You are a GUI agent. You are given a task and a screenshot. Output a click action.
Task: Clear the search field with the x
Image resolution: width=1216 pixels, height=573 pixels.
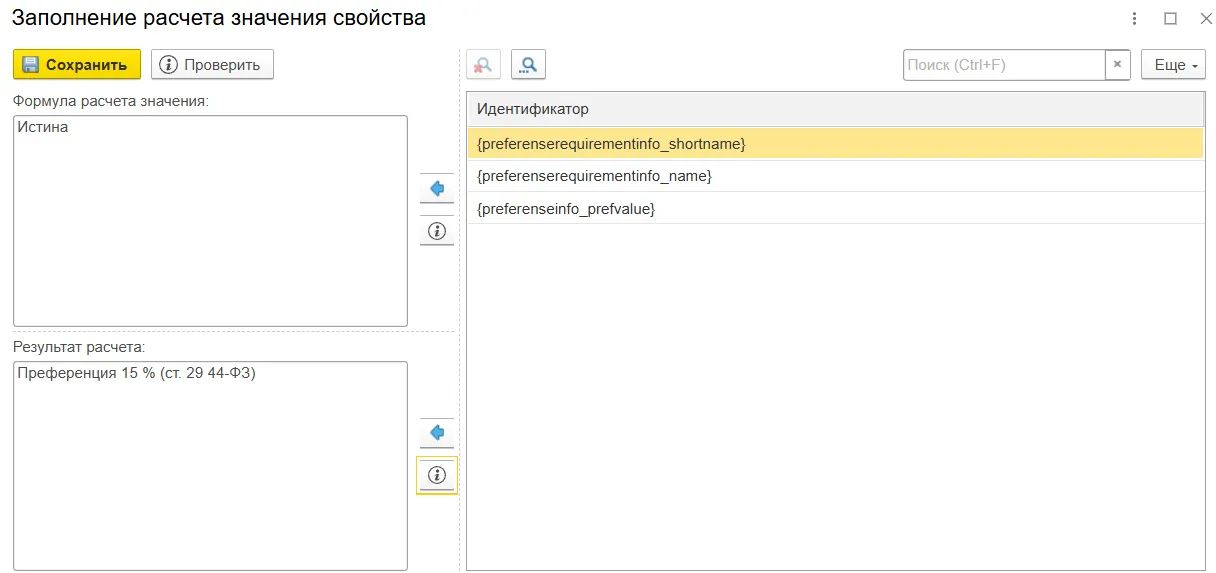[1118, 65]
